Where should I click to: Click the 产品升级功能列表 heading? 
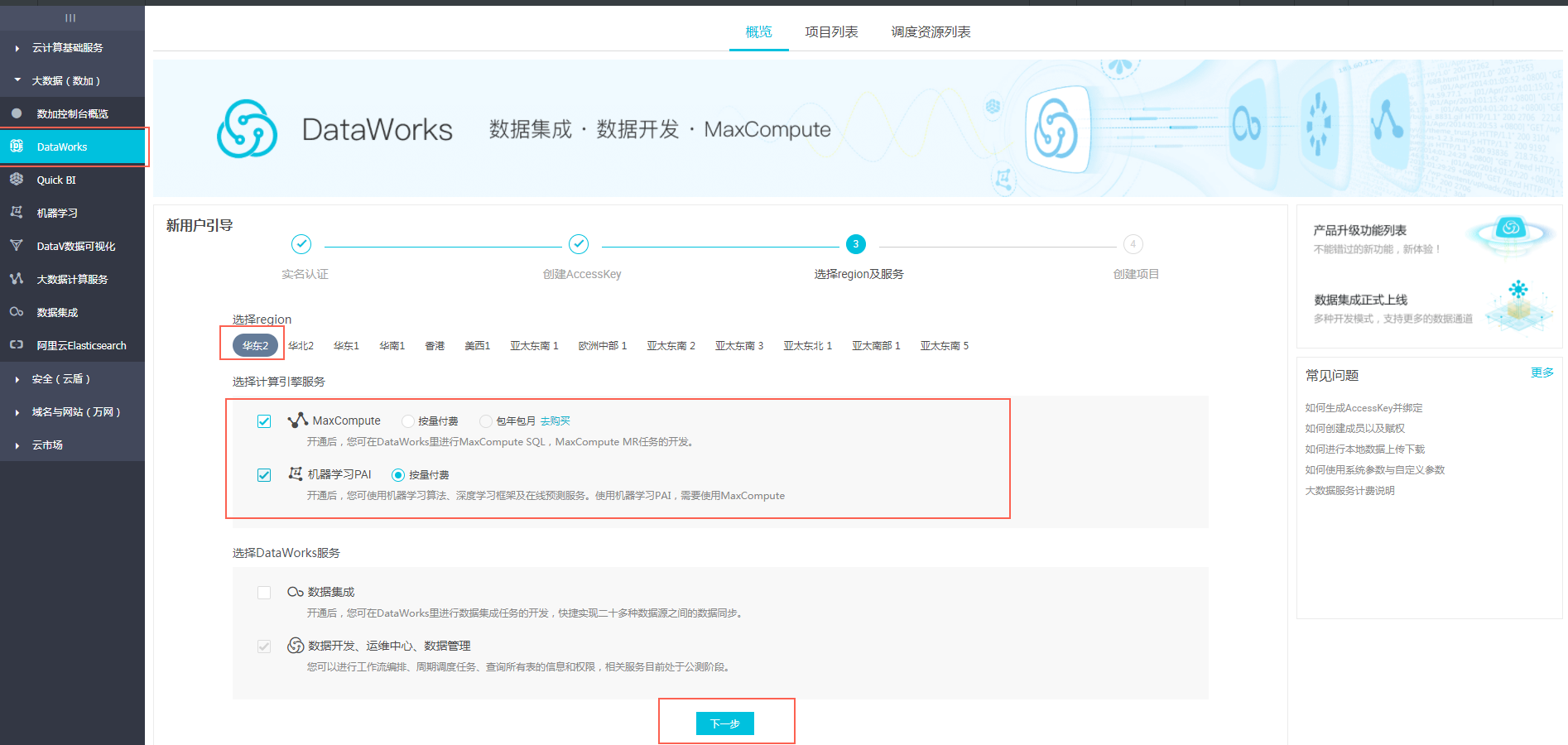[x=1359, y=230]
